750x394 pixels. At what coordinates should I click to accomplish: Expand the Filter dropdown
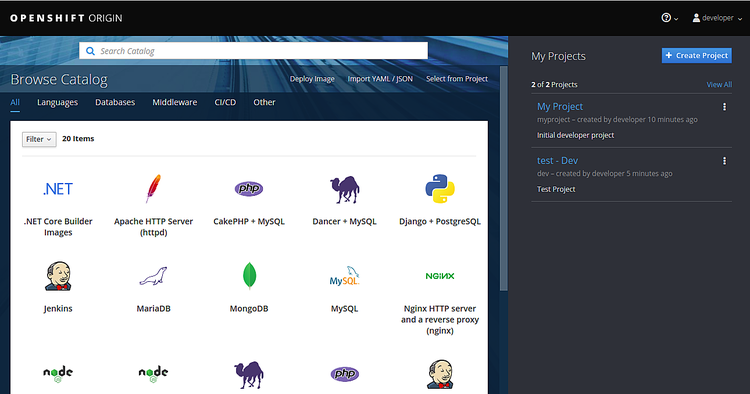pos(39,139)
